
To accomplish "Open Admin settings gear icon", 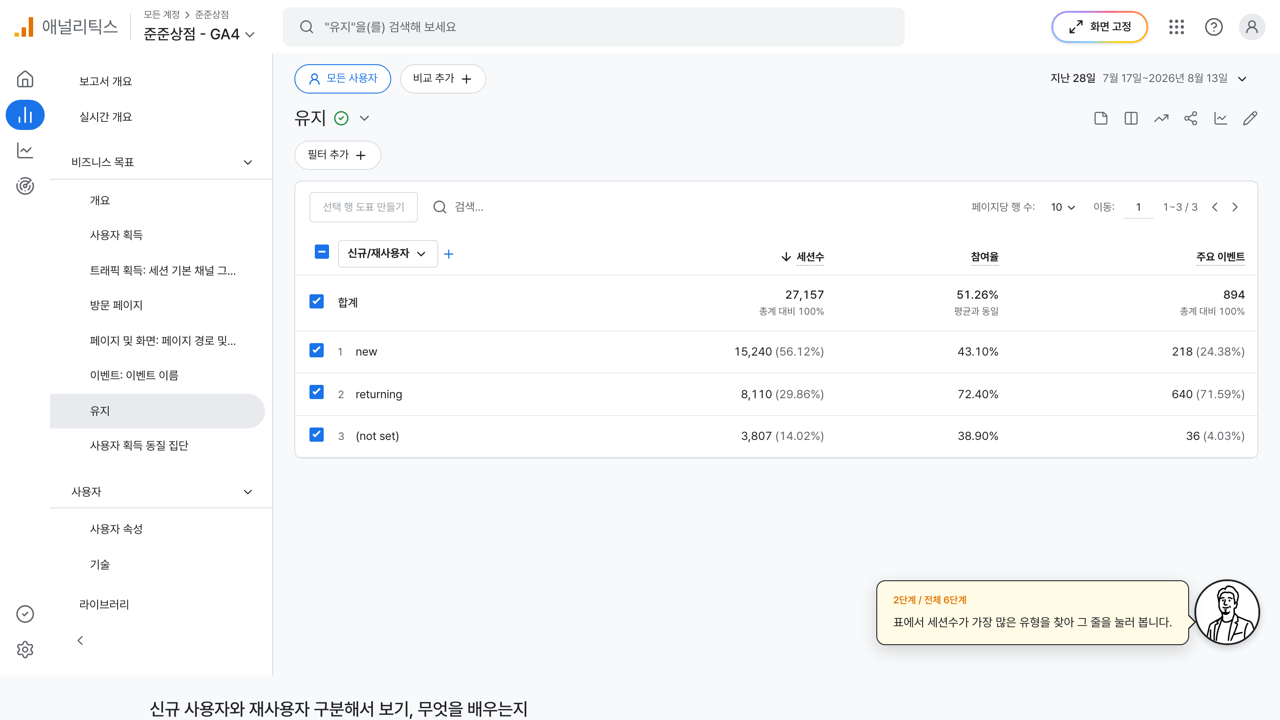I will [25, 650].
